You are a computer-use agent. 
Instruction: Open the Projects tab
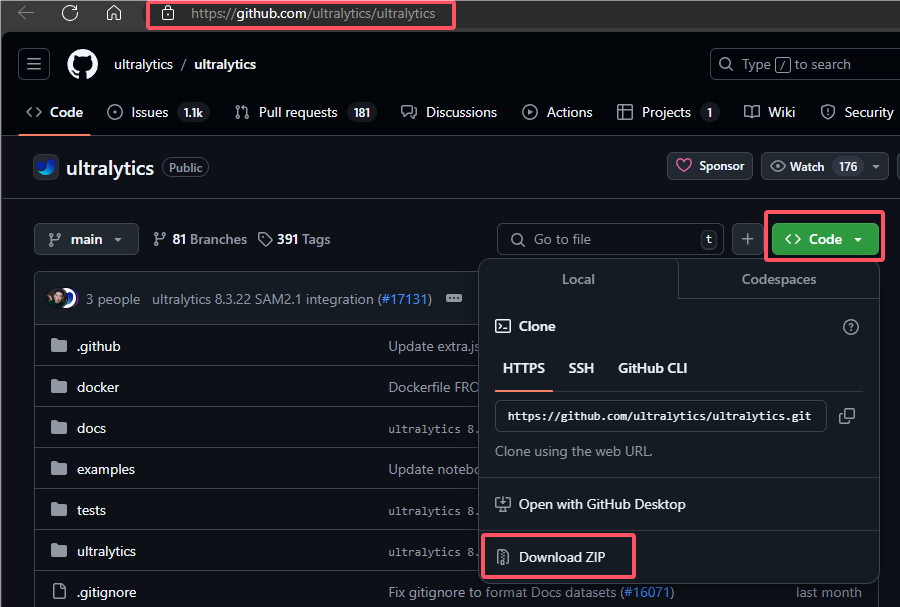click(x=668, y=112)
